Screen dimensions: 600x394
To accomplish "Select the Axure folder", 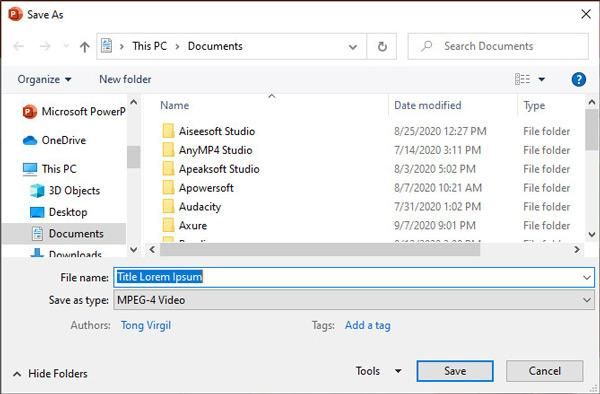I will pyautogui.click(x=193, y=226).
